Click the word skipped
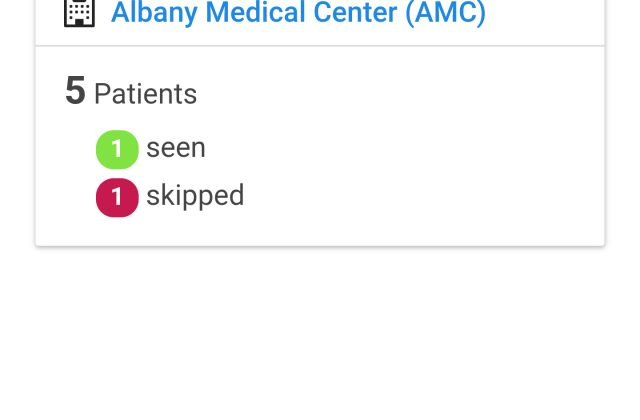This screenshot has height=420, width=640. pos(195,196)
